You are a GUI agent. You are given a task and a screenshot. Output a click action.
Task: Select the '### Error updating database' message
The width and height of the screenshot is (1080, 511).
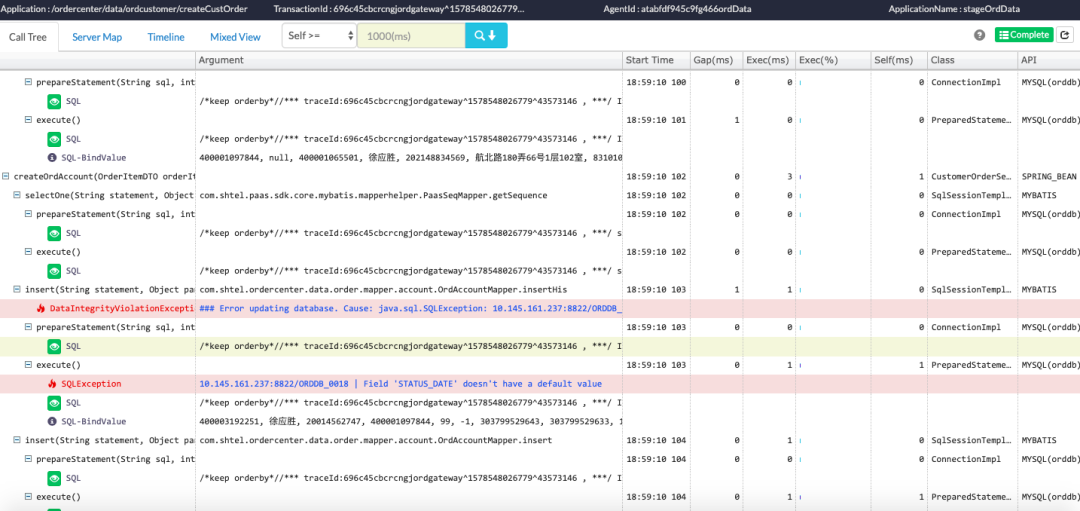[x=411, y=309]
